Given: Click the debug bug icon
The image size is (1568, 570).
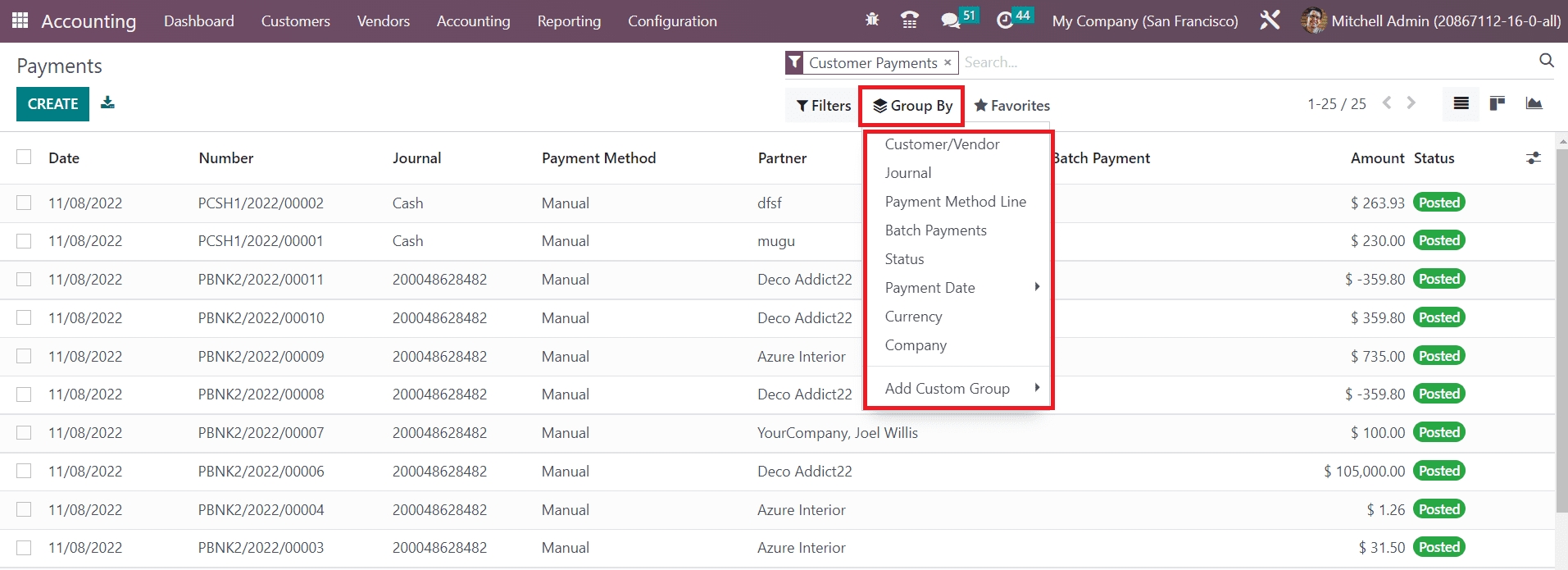Looking at the screenshot, I should click(x=872, y=20).
